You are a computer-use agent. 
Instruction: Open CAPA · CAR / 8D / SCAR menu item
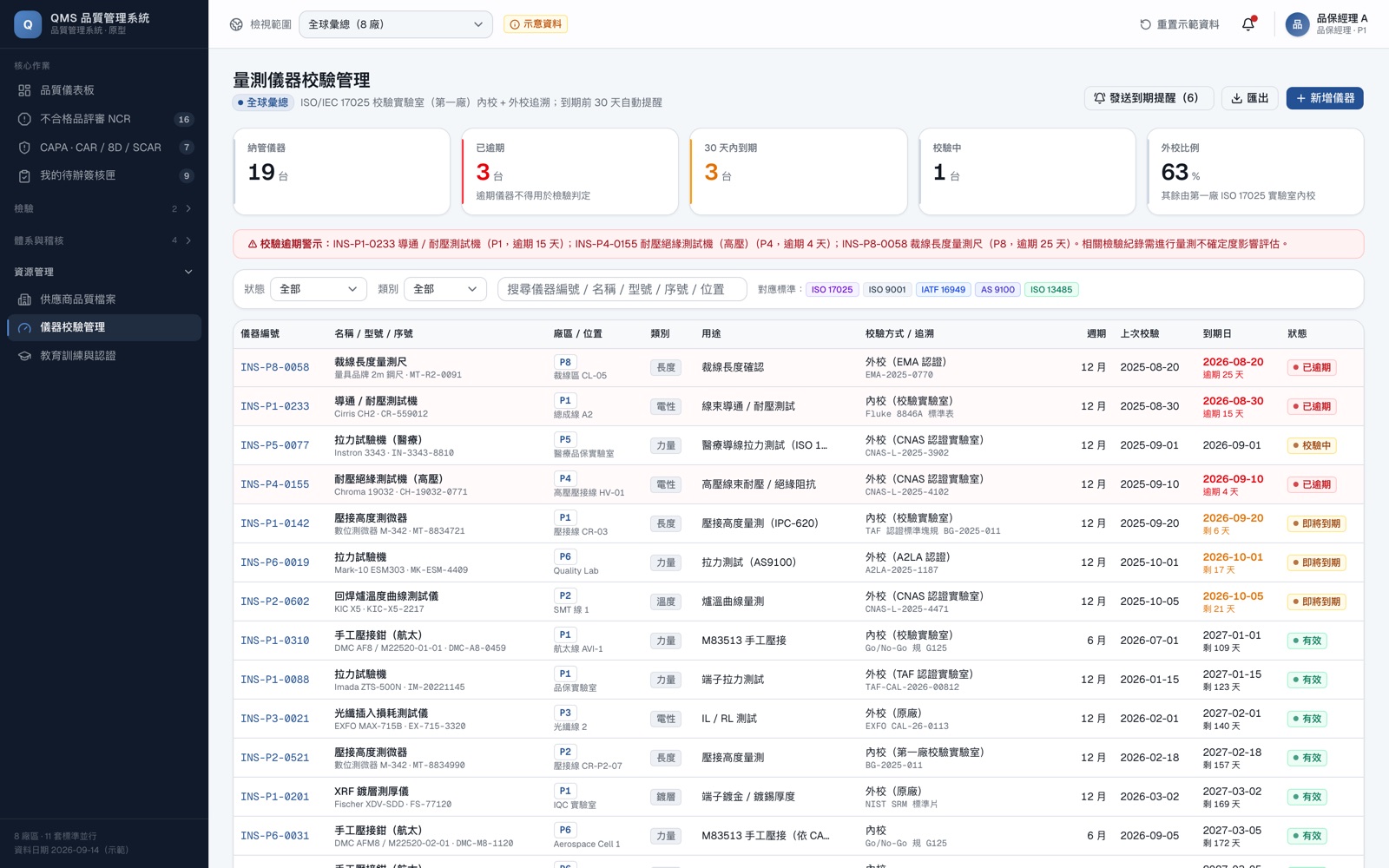[104, 148]
